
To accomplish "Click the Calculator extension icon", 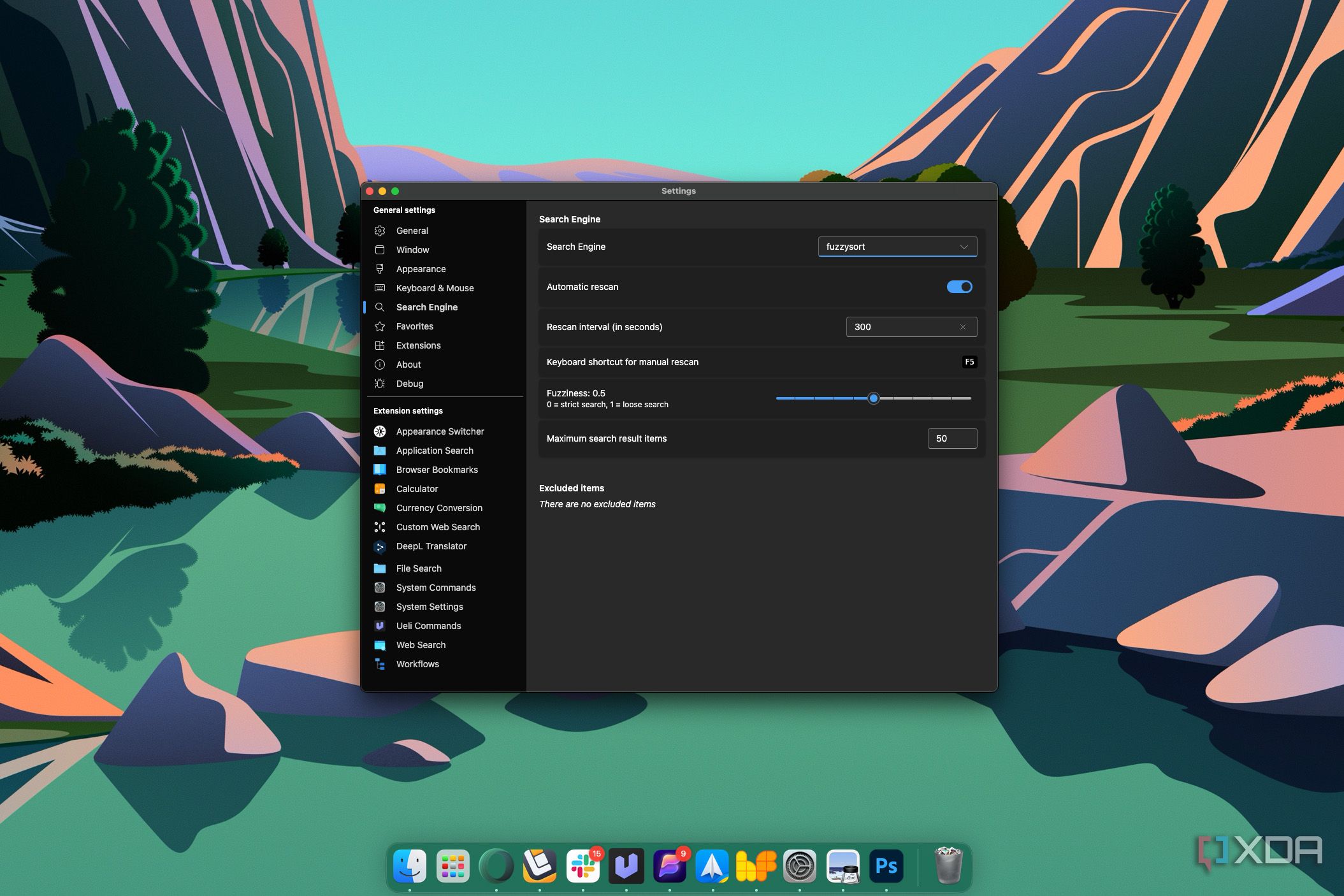I will (x=380, y=489).
